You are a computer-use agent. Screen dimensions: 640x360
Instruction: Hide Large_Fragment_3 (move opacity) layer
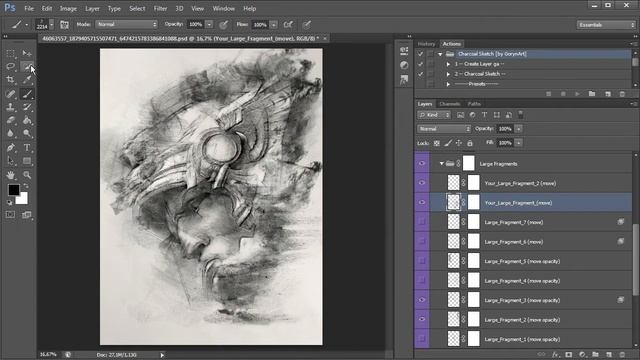pyautogui.click(x=422, y=300)
